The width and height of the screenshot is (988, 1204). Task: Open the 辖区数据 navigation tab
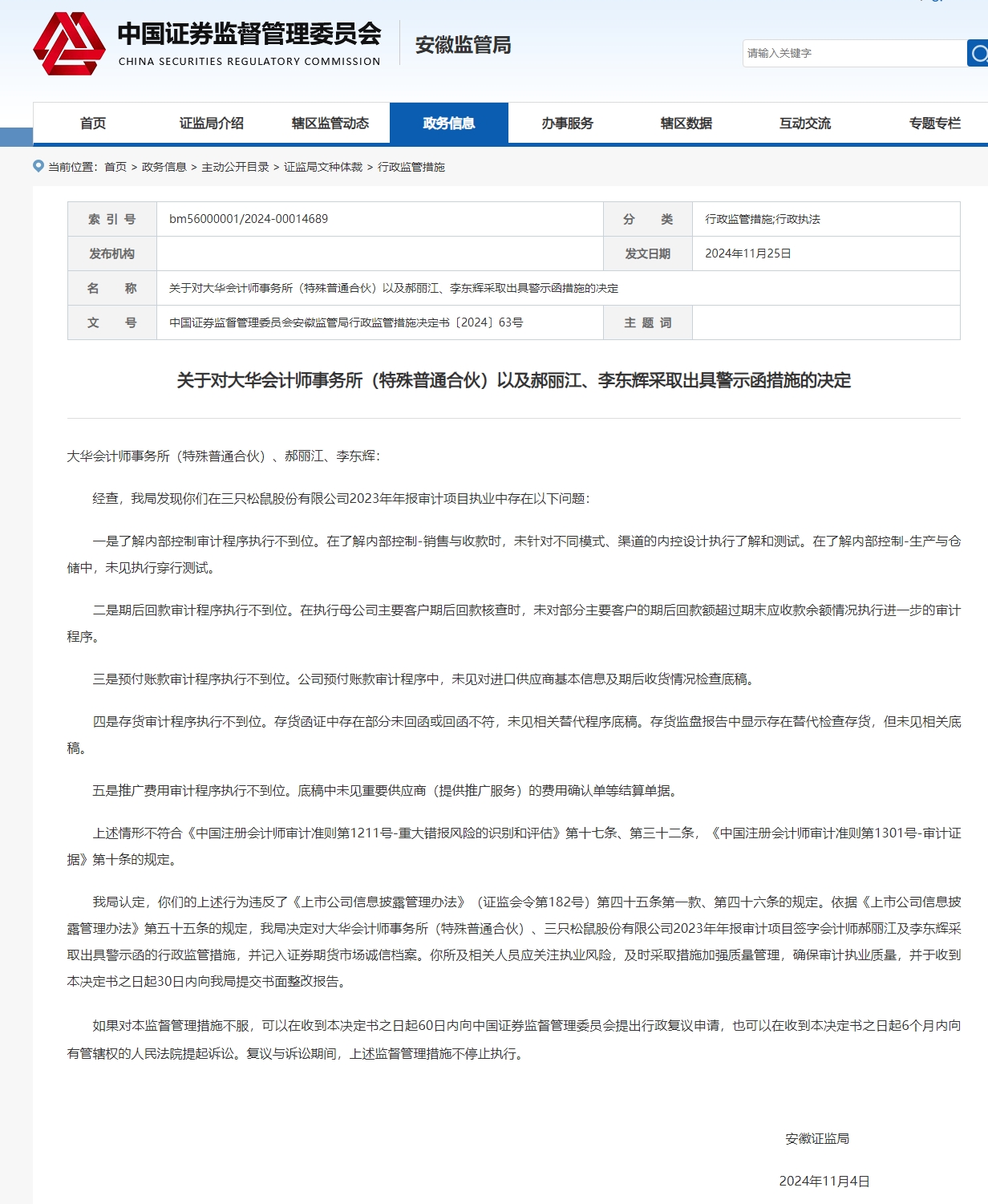[x=686, y=124]
